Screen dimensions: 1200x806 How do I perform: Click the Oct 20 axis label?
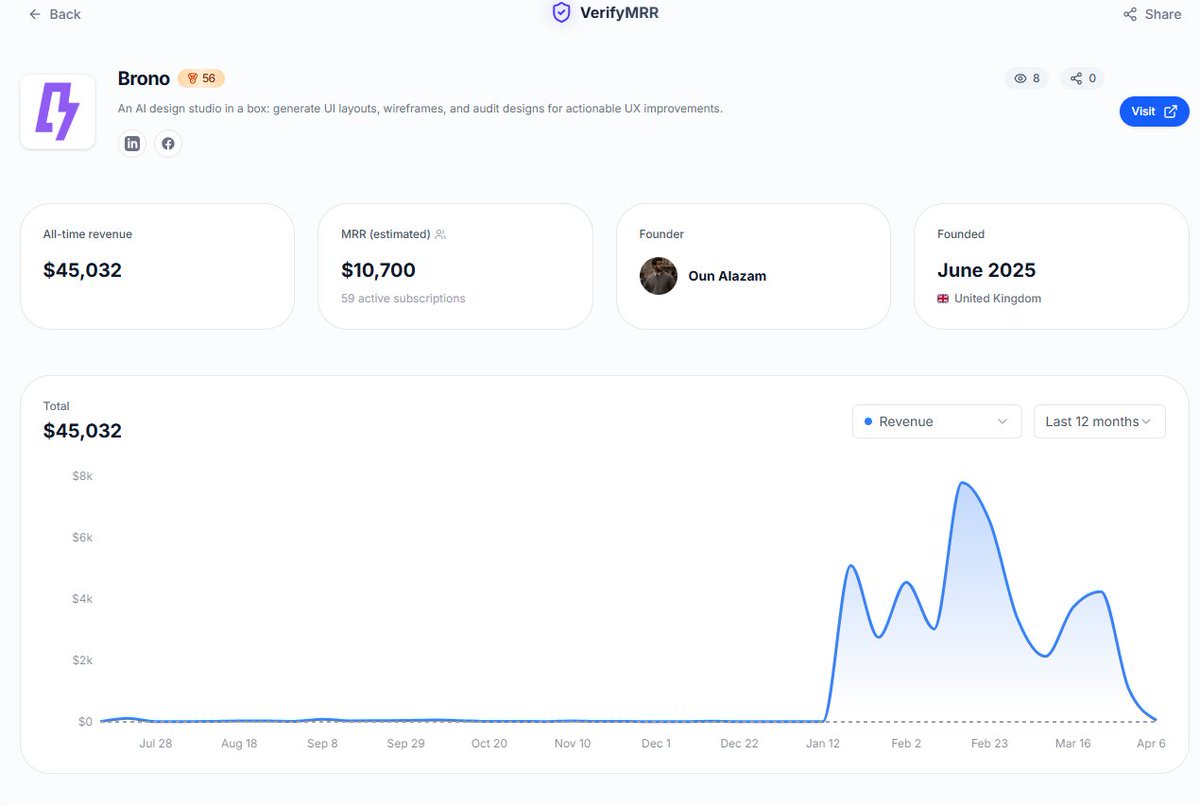489,743
